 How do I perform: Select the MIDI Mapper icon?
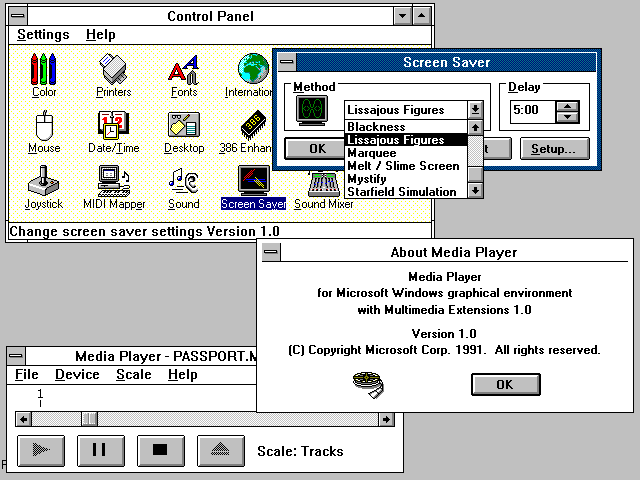click(x=113, y=183)
